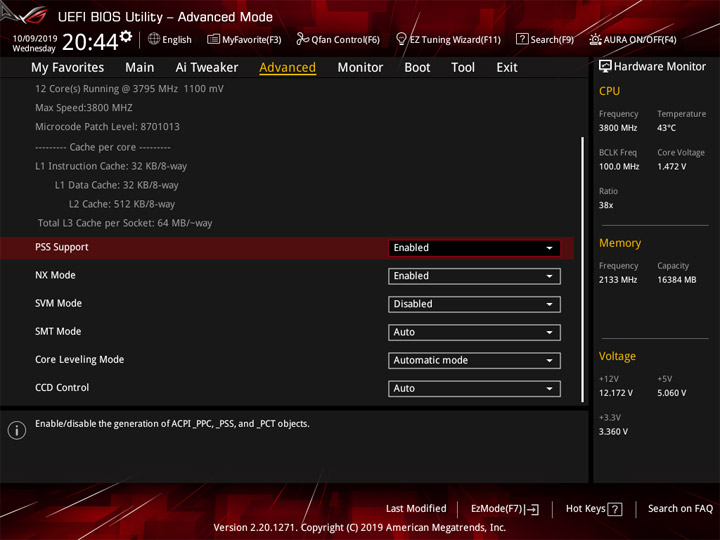720x540 pixels.
Task: Click the Qfan Control fan icon
Action: (x=302, y=39)
